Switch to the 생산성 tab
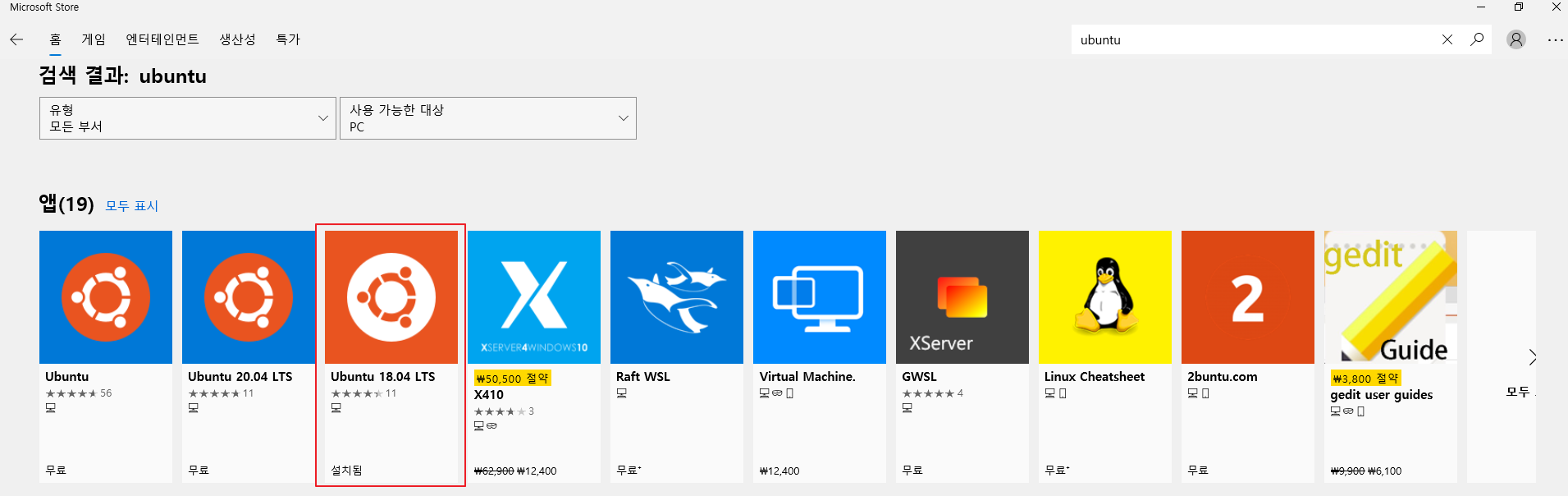The height and width of the screenshot is (496, 1568). pyautogui.click(x=237, y=39)
